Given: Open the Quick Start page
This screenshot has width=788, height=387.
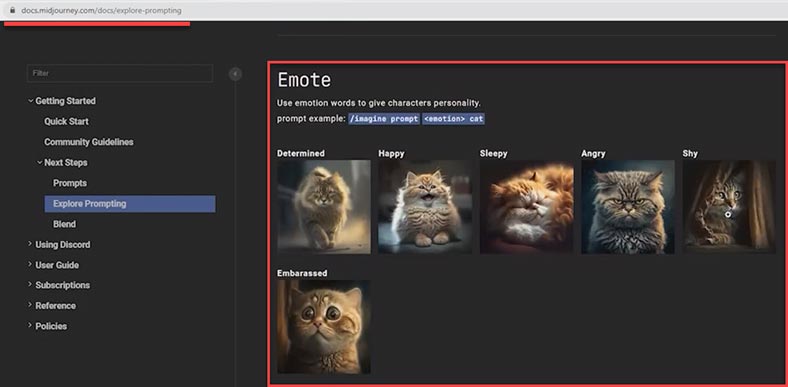Looking at the screenshot, I should pos(66,122).
